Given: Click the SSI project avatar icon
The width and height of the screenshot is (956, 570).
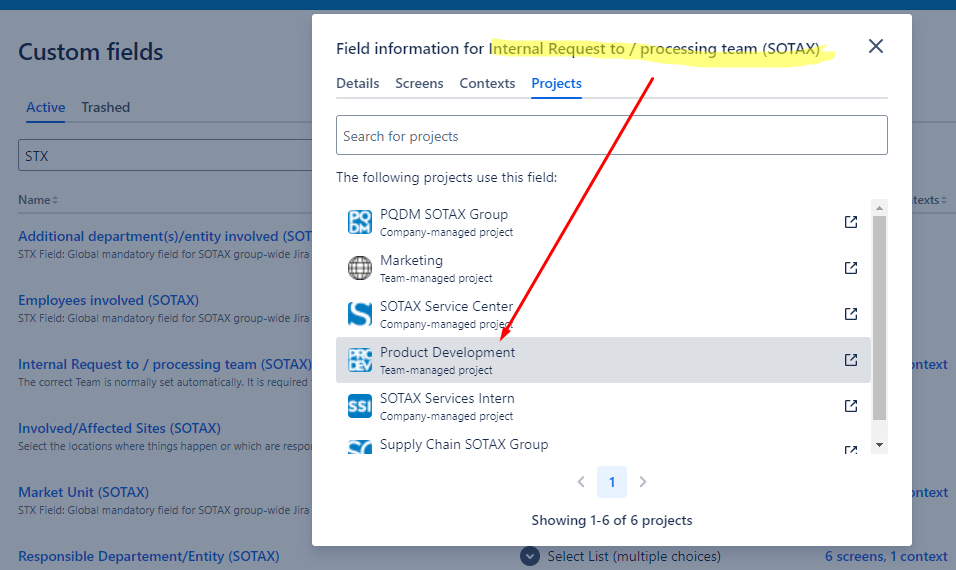Looking at the screenshot, I should tap(360, 406).
